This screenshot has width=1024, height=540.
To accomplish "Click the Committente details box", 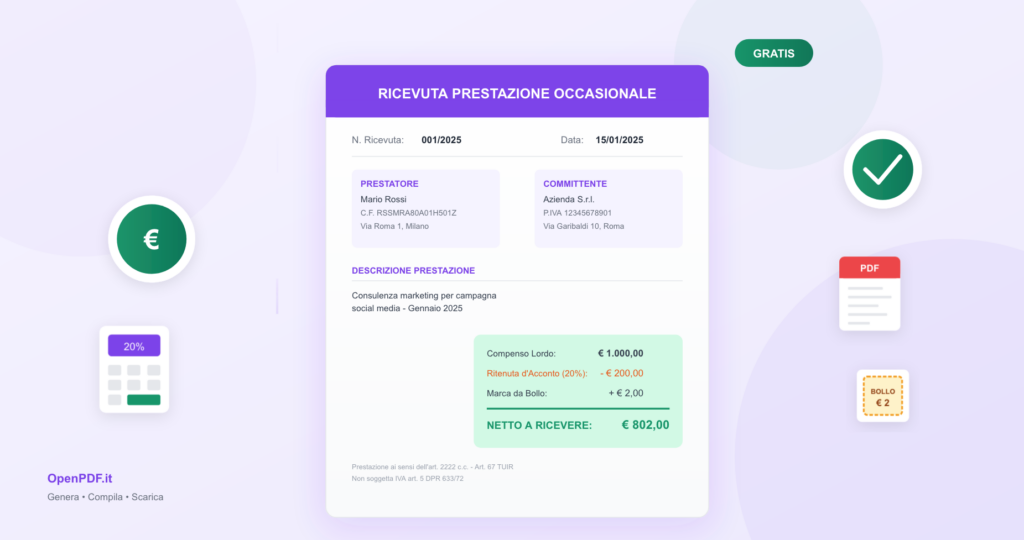I will 608,208.
